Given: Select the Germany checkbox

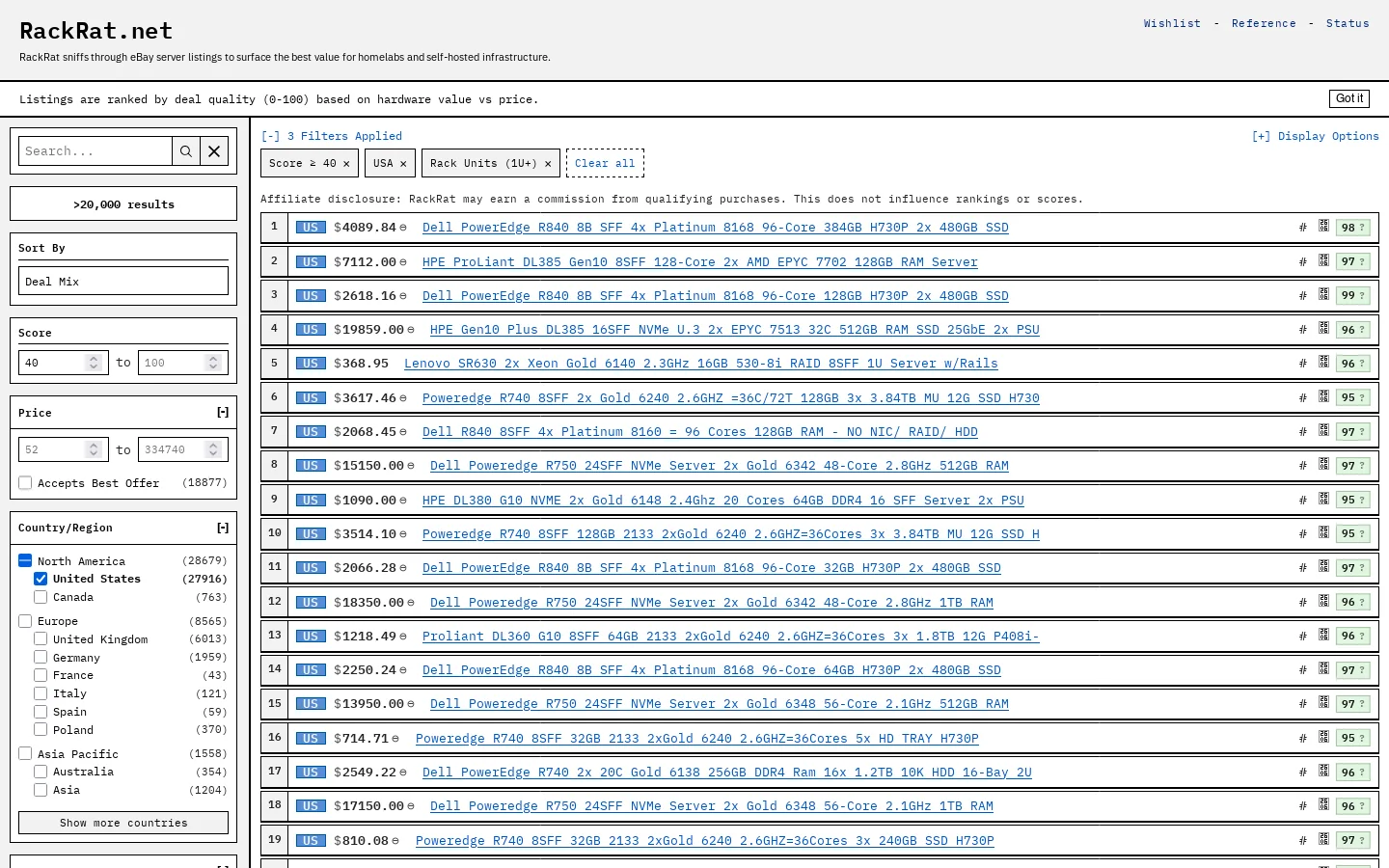Looking at the screenshot, I should [x=41, y=657].
